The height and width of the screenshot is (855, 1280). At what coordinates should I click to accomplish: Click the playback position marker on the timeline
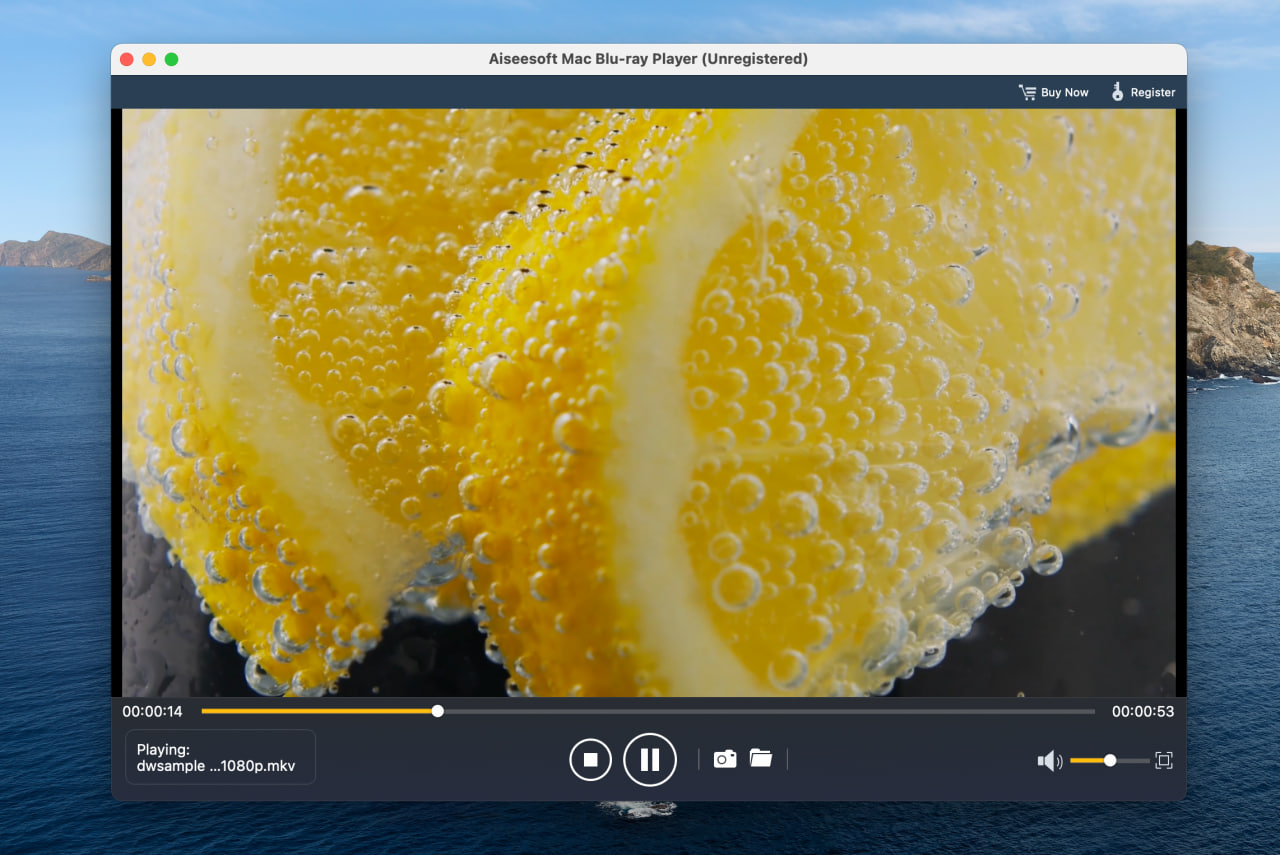click(437, 711)
